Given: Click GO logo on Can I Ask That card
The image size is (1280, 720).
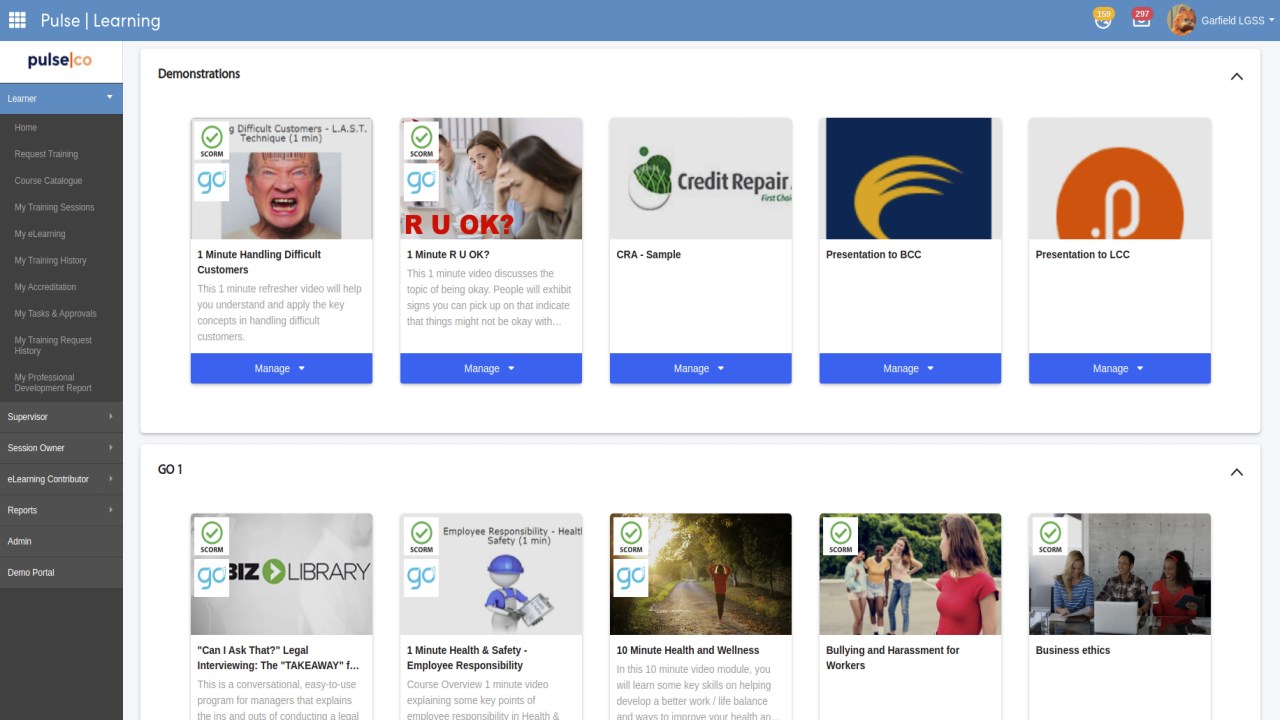Looking at the screenshot, I should click(211, 578).
